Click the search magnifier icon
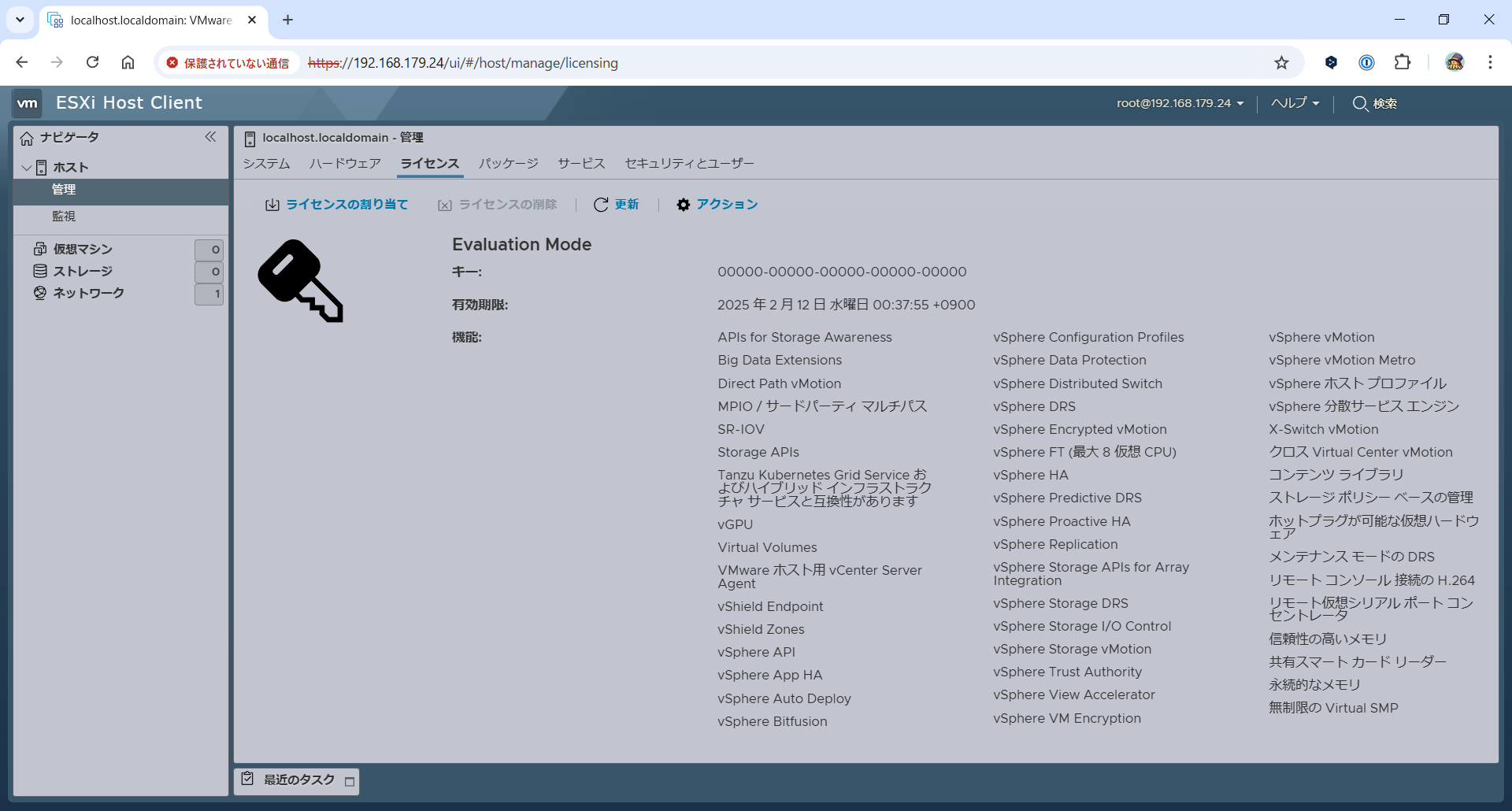The height and width of the screenshot is (811, 1512). [x=1360, y=103]
